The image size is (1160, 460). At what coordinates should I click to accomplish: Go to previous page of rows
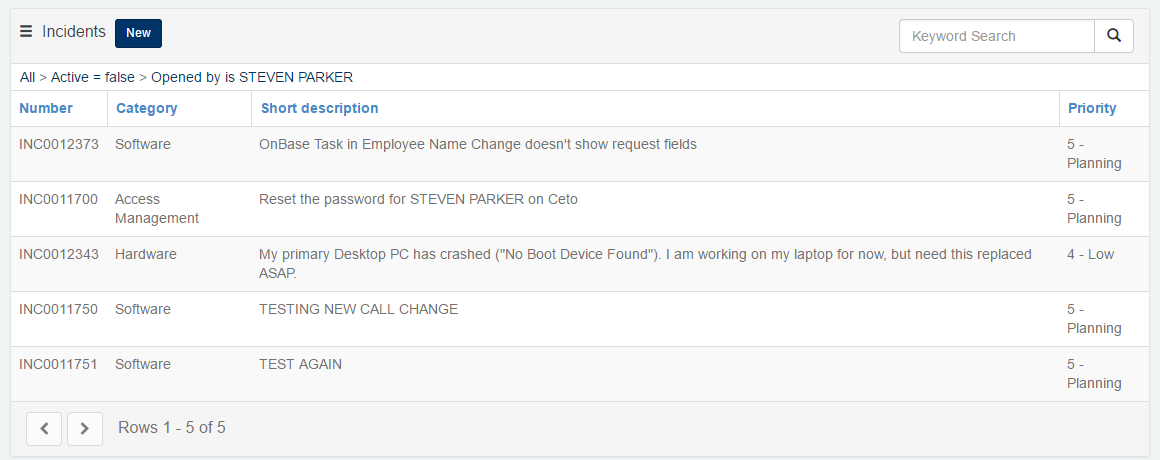44,428
